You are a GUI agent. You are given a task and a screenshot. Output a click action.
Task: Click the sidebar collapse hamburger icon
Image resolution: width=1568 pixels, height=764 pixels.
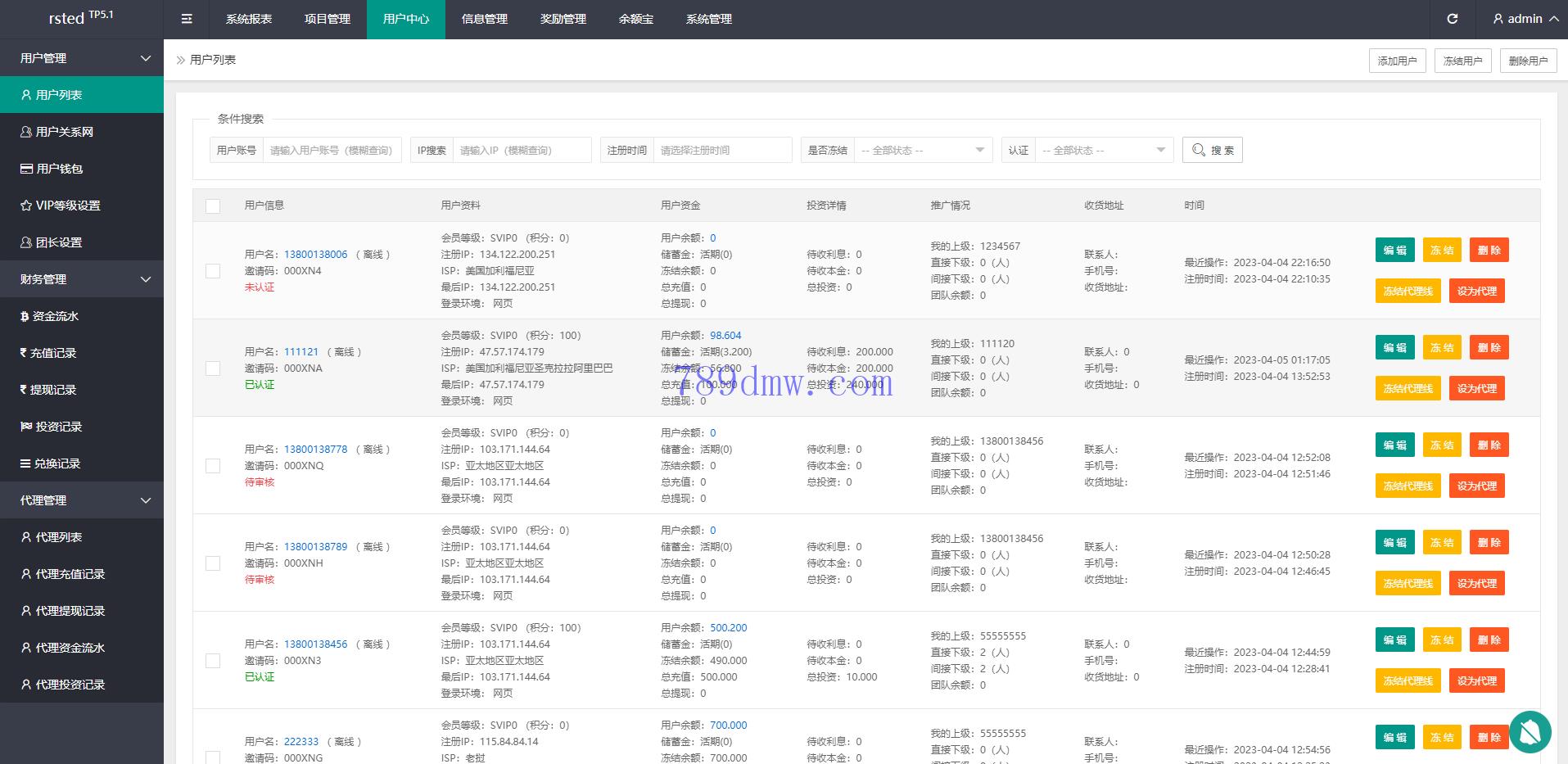187,19
